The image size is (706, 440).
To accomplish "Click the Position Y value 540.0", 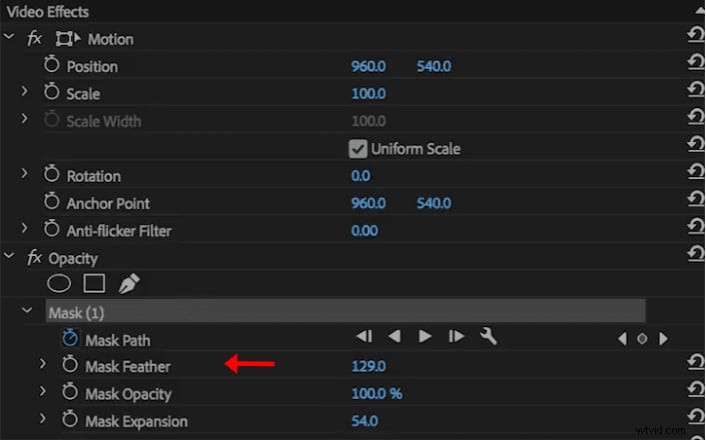I will (434, 67).
